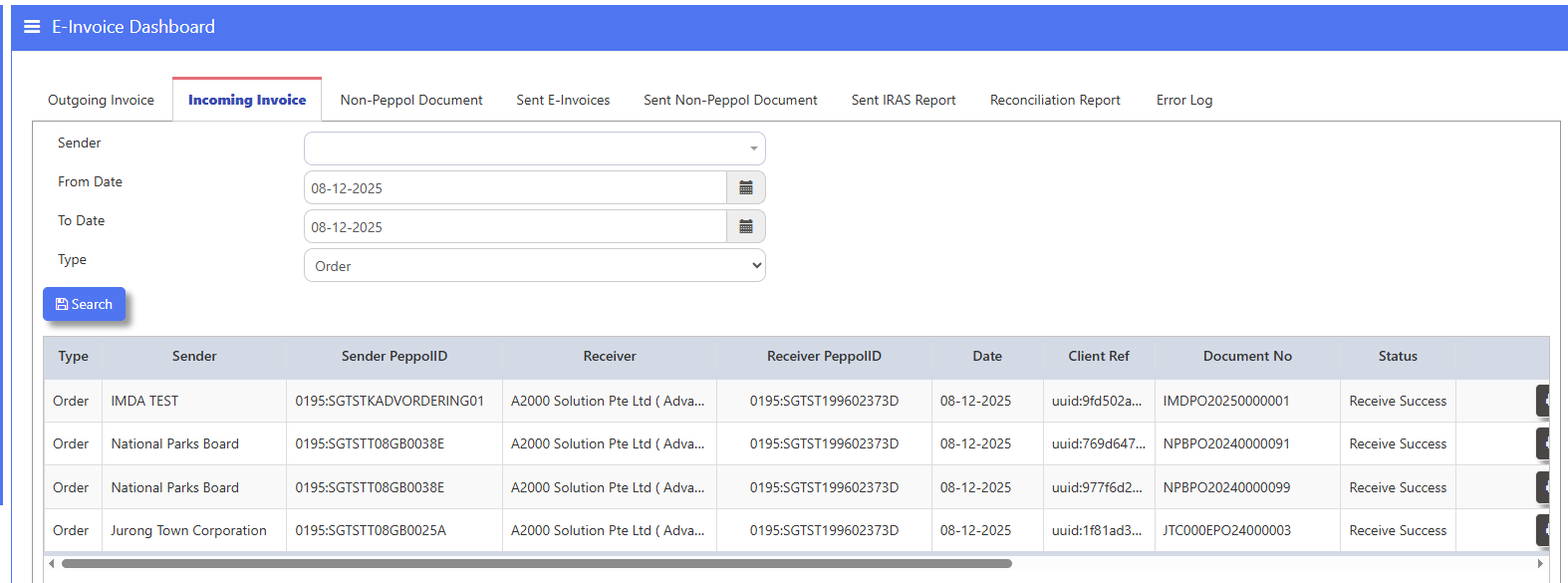This screenshot has height=583, width=1568.
Task: Go to Sent E-Invoices tab
Action: (563, 100)
